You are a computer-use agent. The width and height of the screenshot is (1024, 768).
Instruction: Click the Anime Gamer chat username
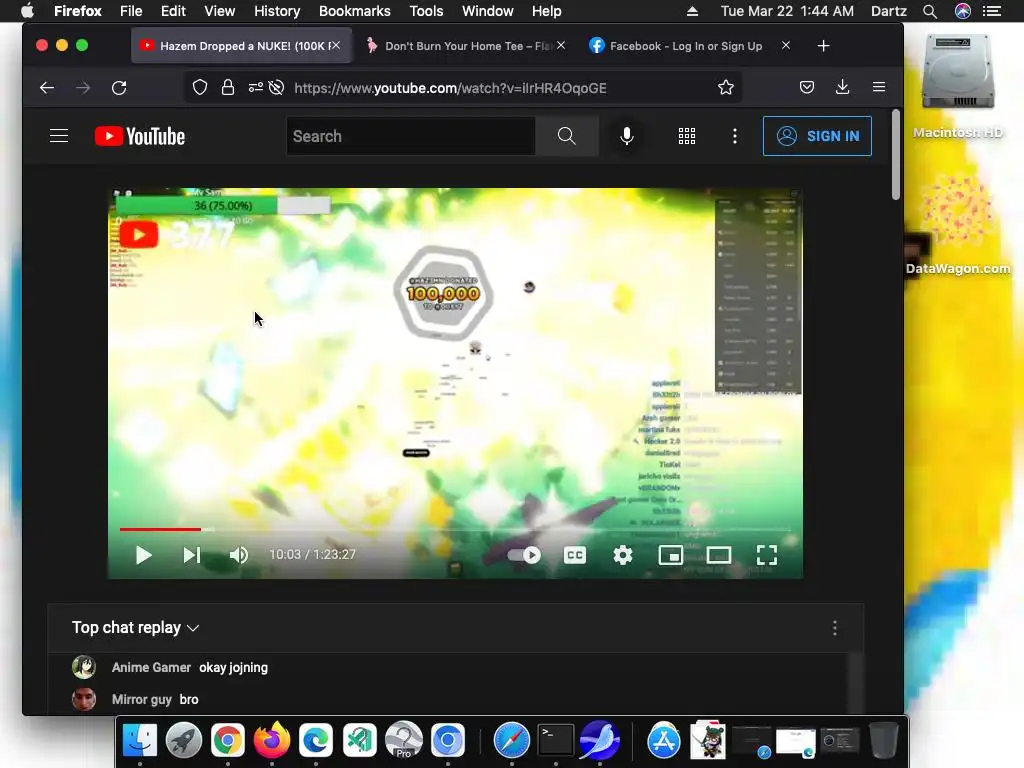(151, 667)
